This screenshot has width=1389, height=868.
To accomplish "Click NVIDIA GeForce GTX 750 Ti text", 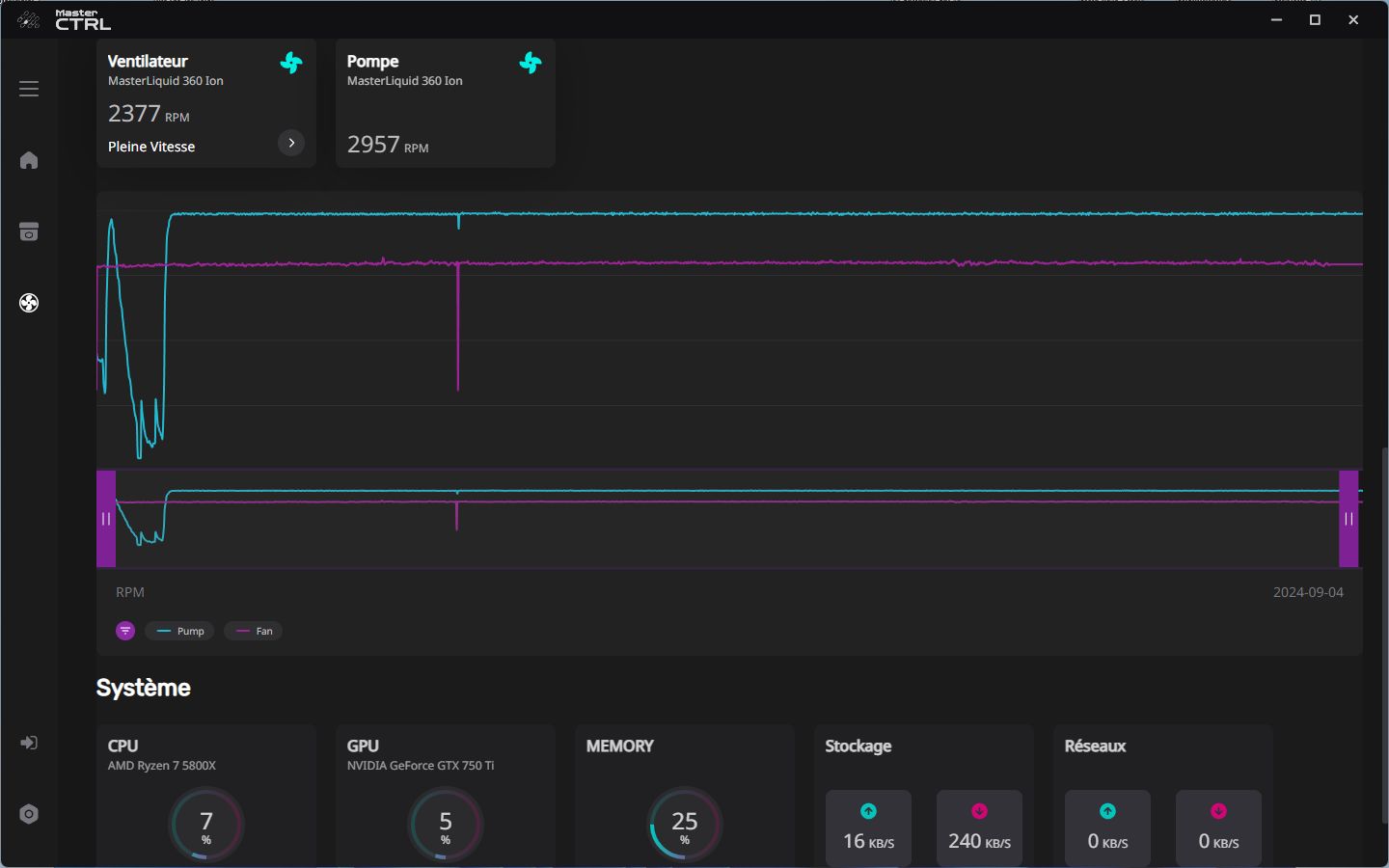I will coord(421,766).
